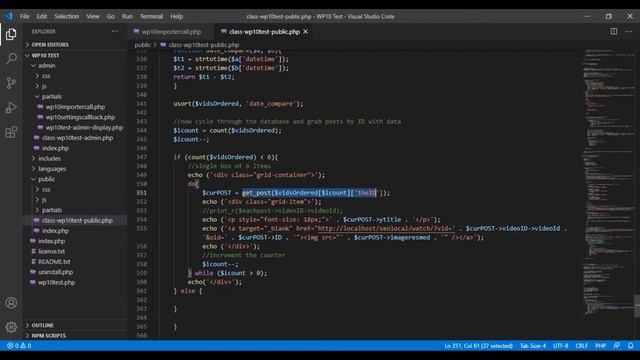The image size is (640, 360).
Task: Click line number 351 in the gutter
Action: (141, 193)
